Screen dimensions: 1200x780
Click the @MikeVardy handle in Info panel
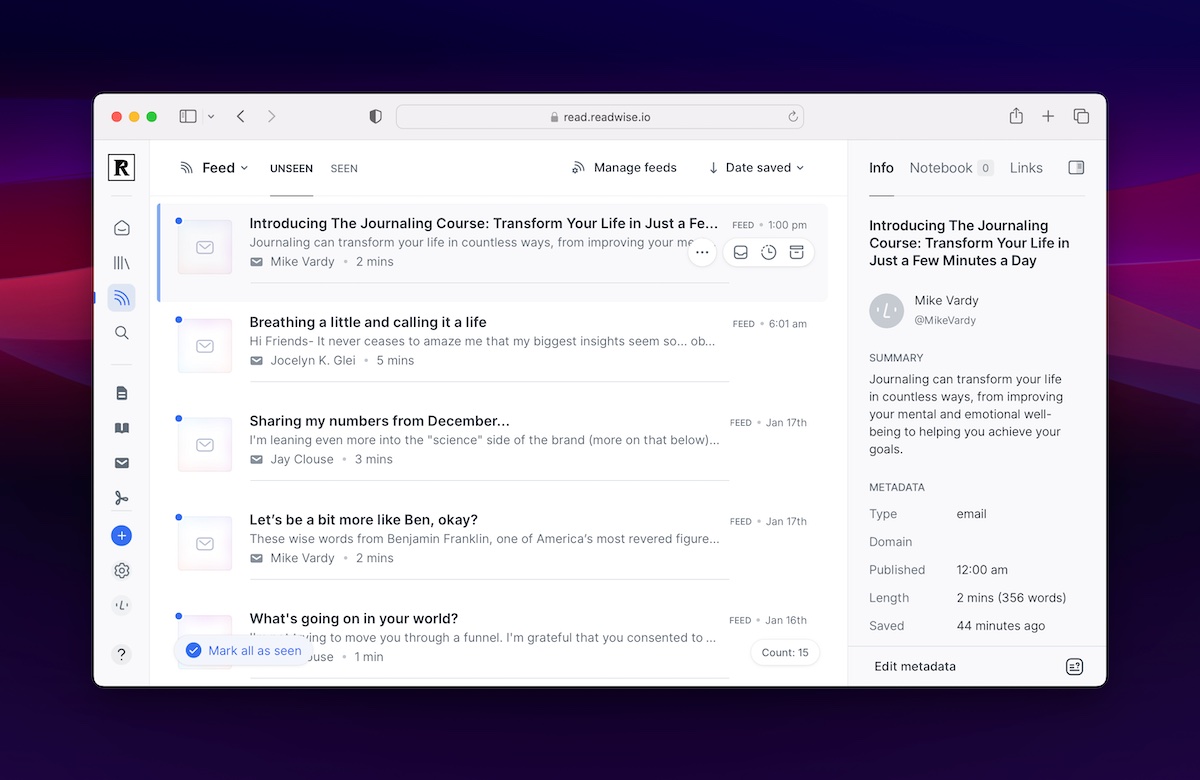tap(945, 321)
